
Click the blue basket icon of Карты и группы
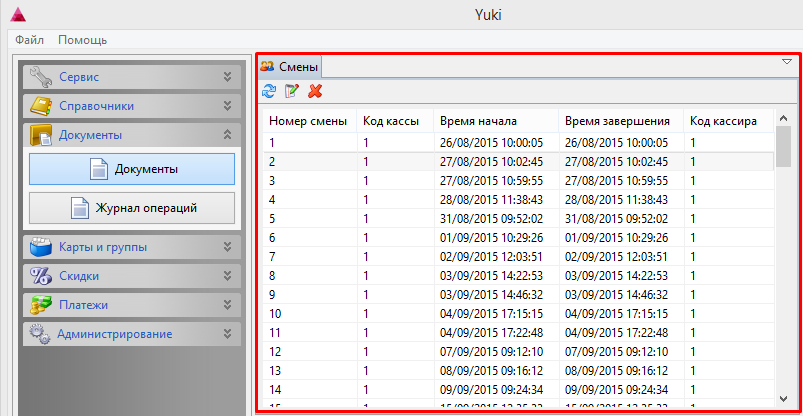click(41, 247)
